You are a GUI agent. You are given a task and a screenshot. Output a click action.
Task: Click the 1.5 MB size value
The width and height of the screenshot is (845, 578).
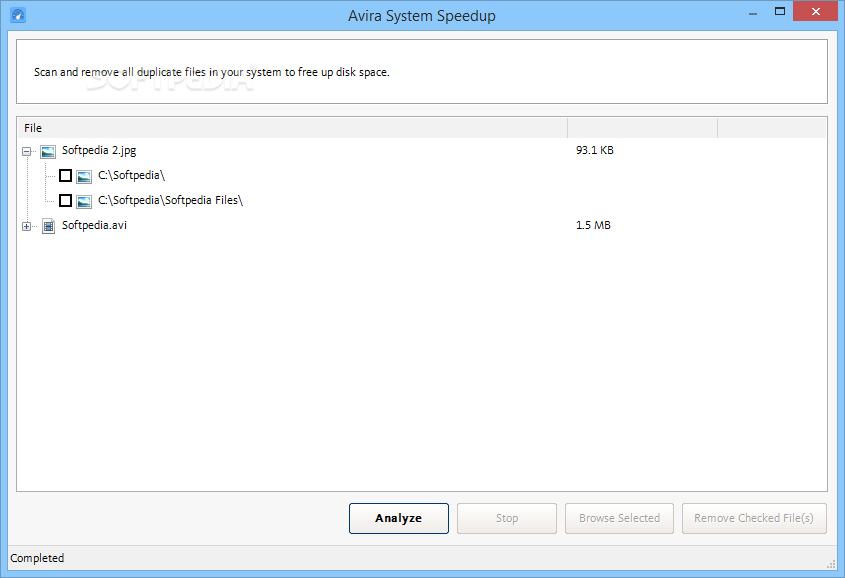(x=593, y=225)
